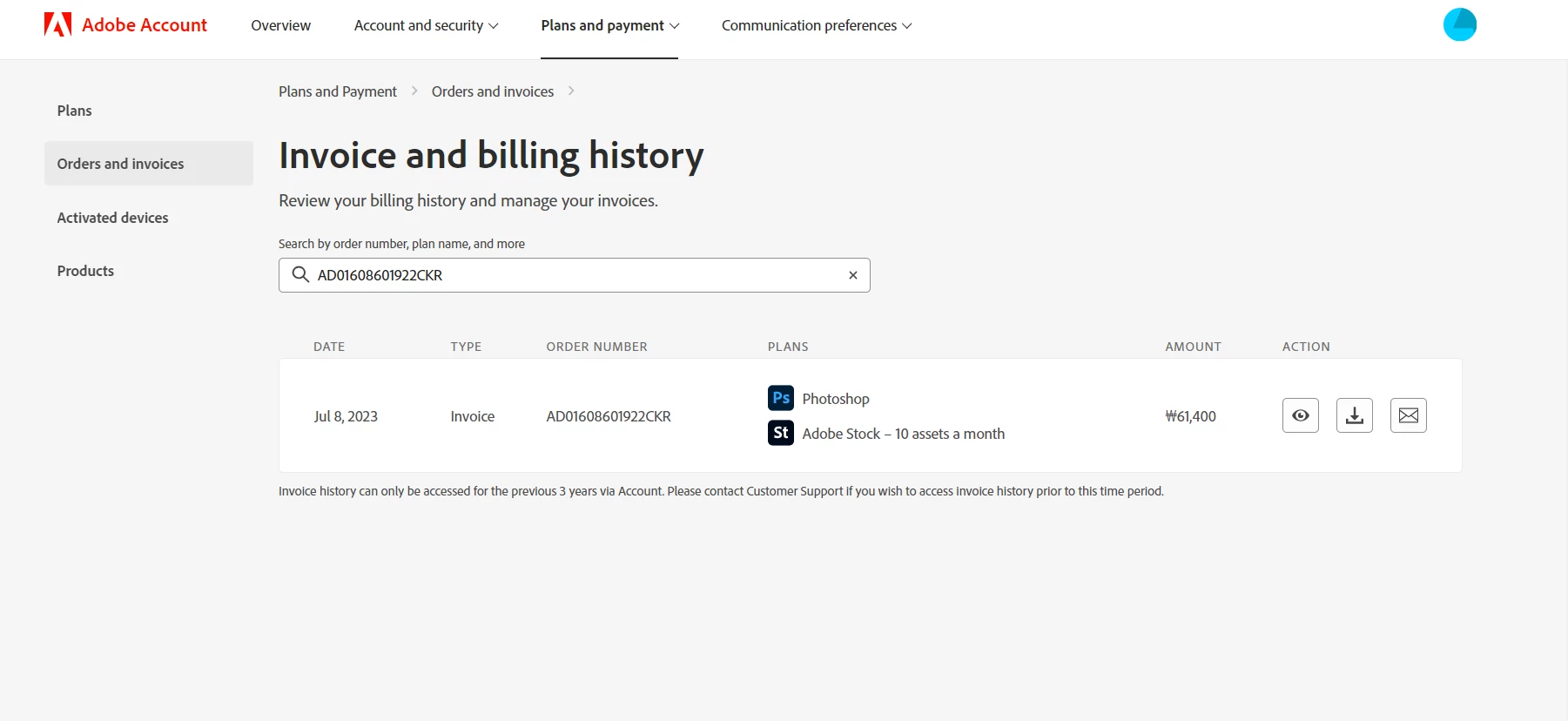Open Plans in the sidebar
The image size is (1568, 721).
74,111
